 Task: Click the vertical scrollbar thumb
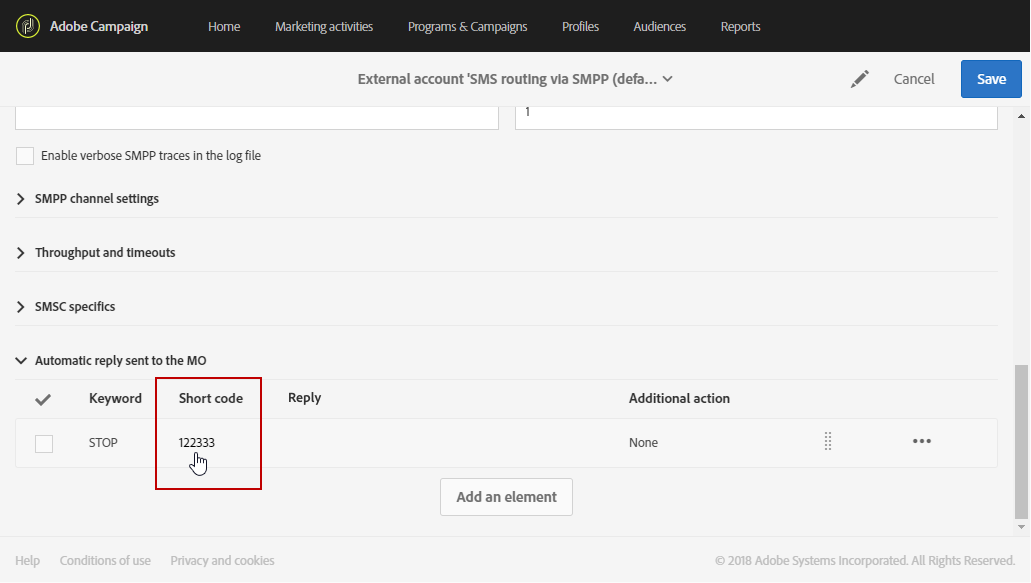[1021, 442]
